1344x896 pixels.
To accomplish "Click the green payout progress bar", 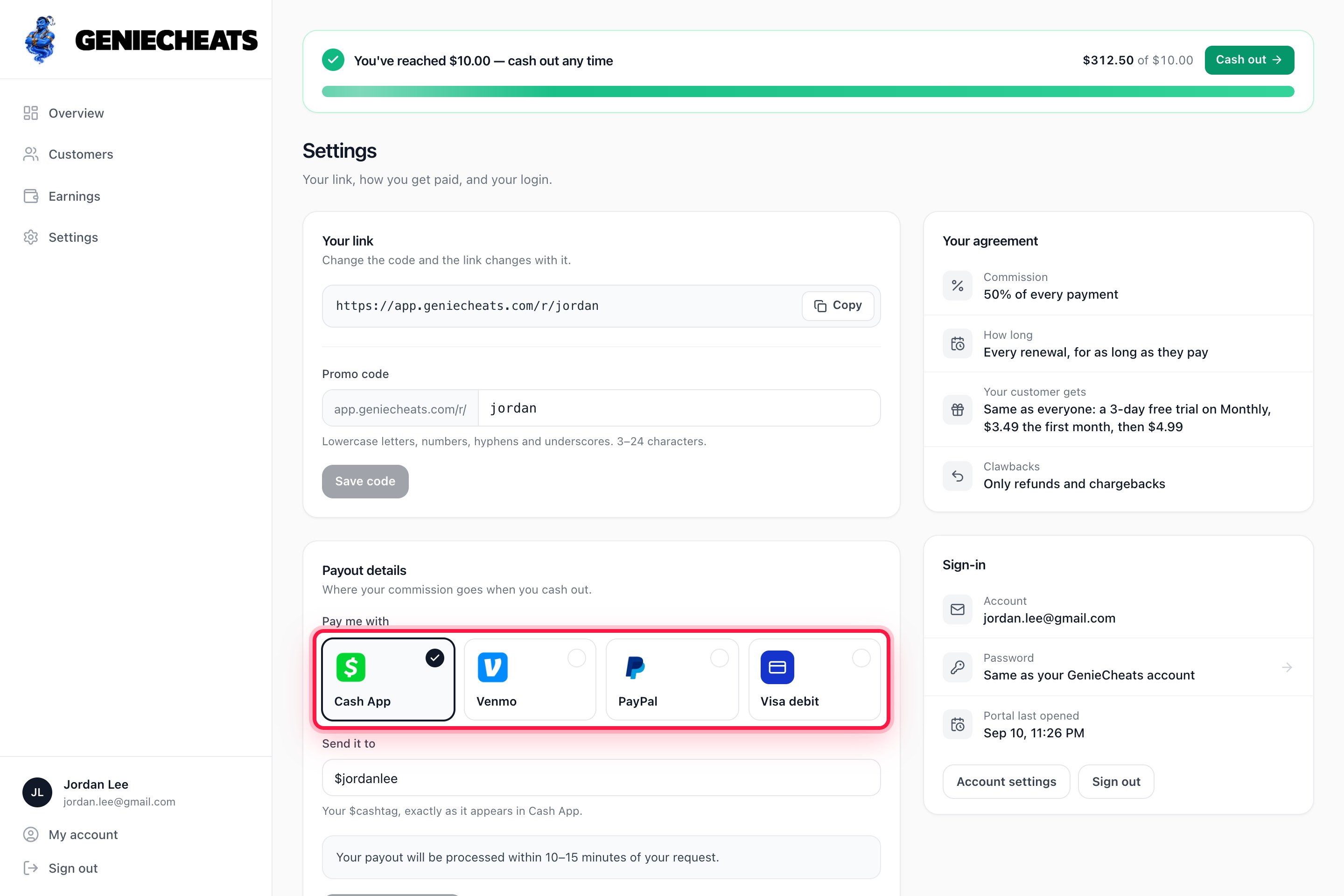I will pos(808,91).
